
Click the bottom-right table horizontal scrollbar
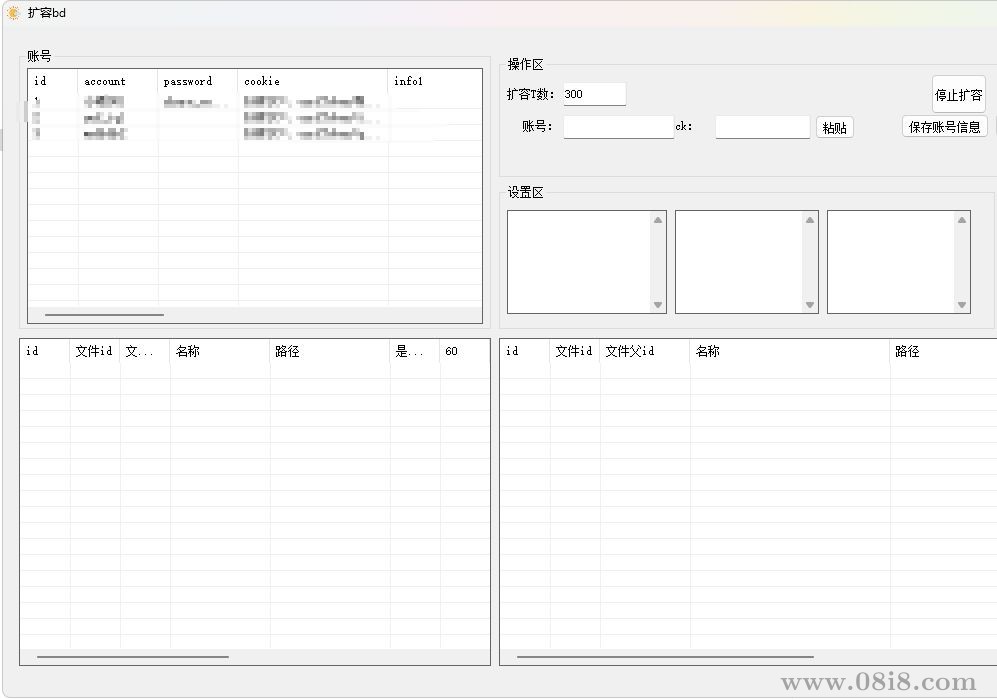pyautogui.click(x=664, y=657)
